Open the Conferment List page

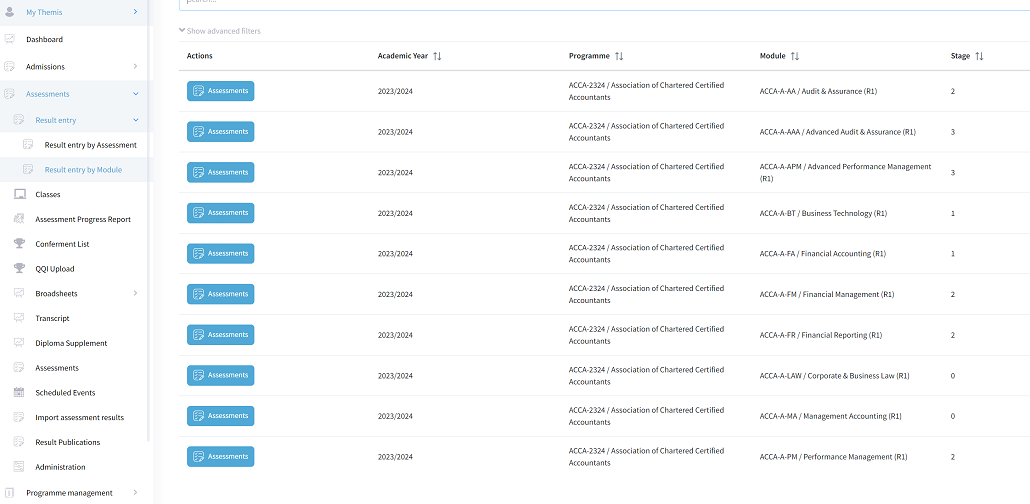point(62,244)
